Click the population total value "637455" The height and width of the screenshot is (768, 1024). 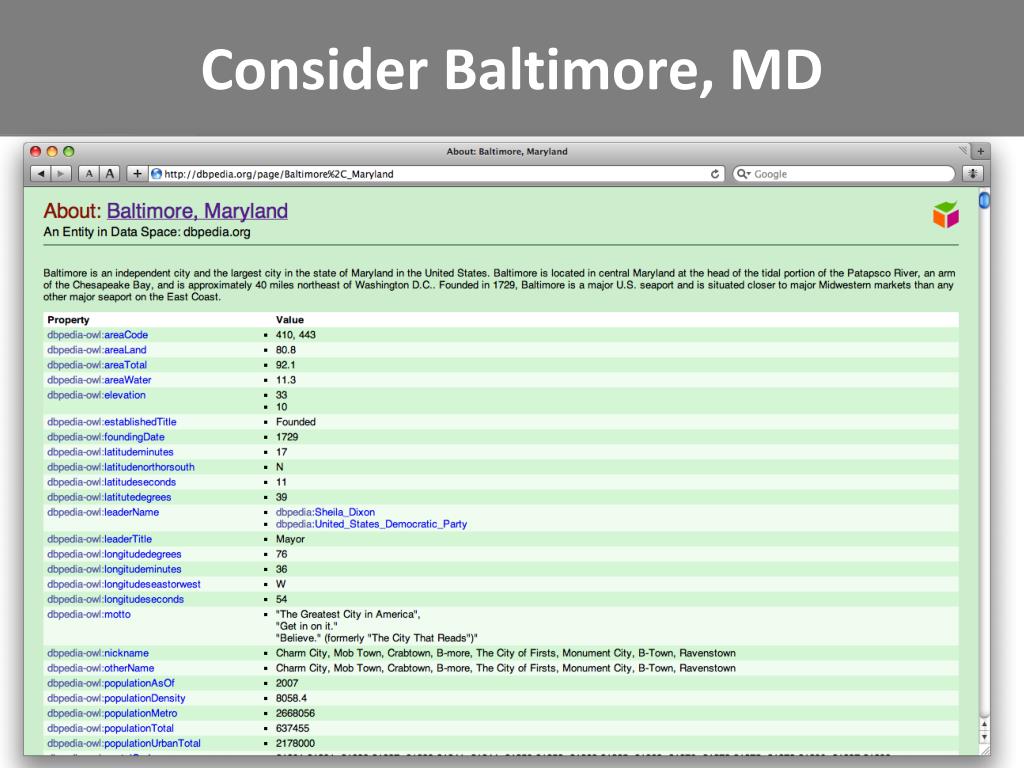(x=293, y=728)
